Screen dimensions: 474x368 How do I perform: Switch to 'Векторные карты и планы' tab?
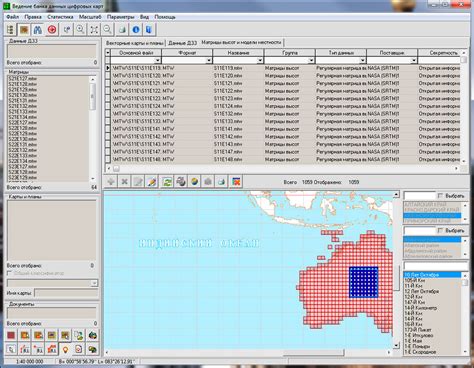(x=135, y=43)
